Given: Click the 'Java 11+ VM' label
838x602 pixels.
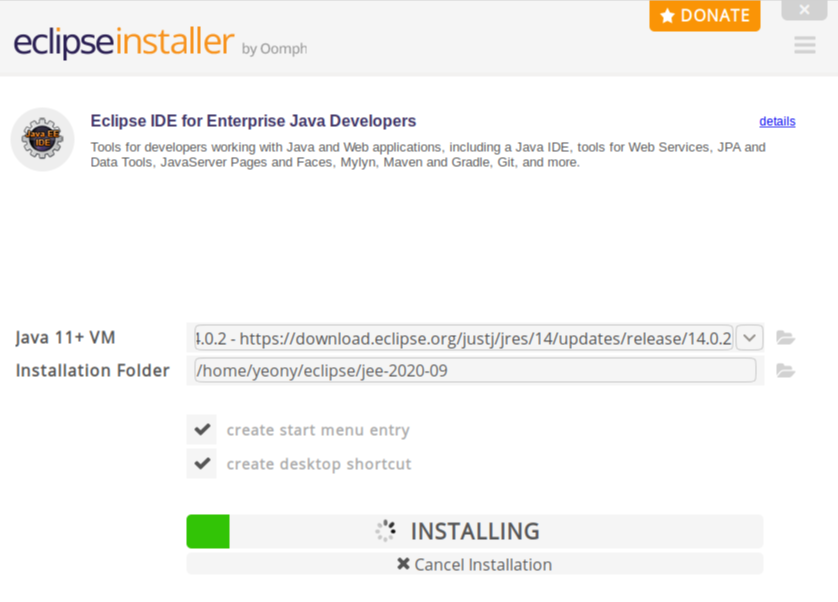Looking at the screenshot, I should [65, 338].
